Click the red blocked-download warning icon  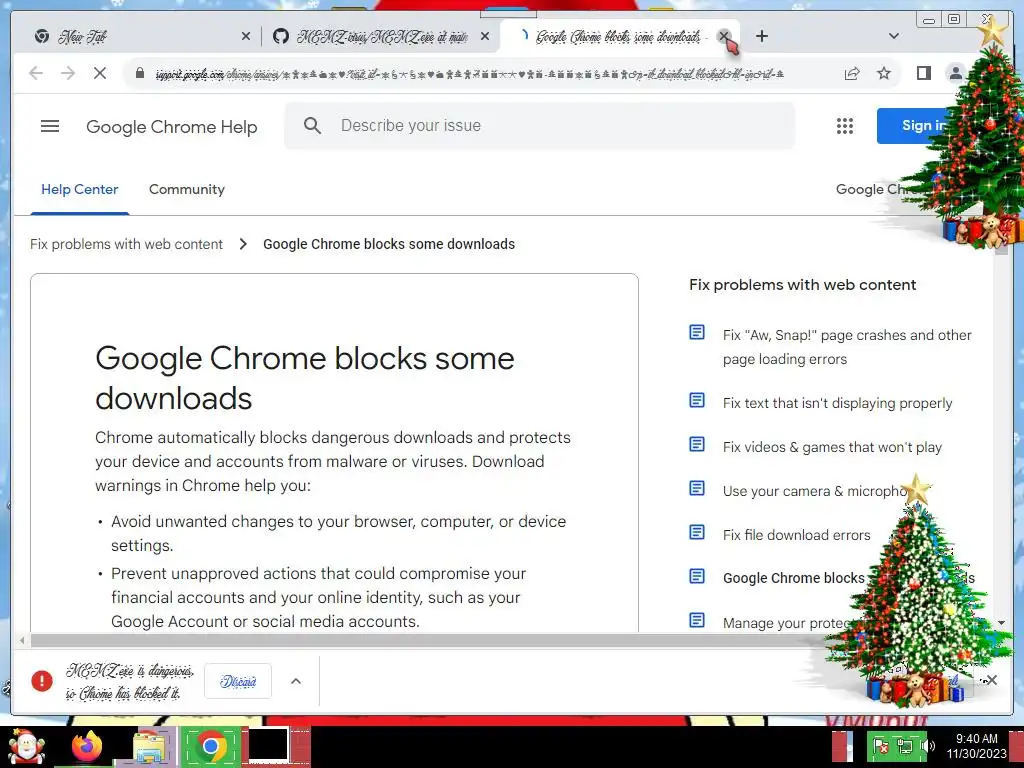point(42,681)
